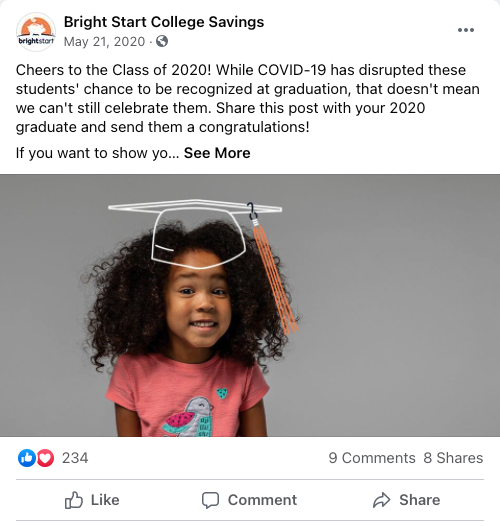Expand the post text with See More
500x526 pixels.
[217, 153]
